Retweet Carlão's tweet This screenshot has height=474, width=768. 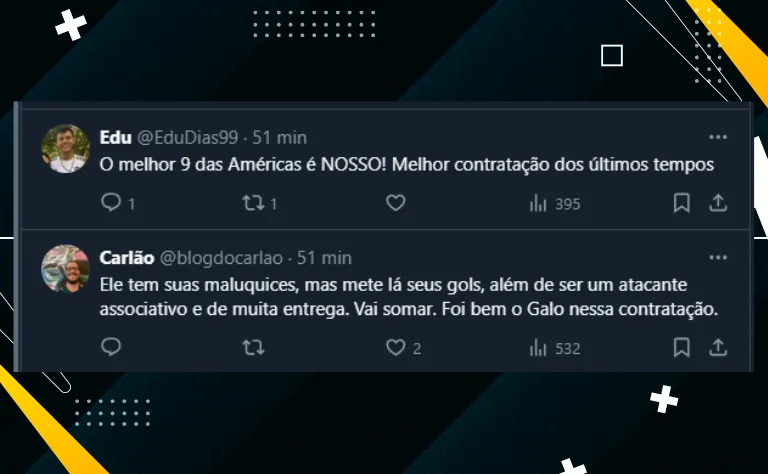253,347
